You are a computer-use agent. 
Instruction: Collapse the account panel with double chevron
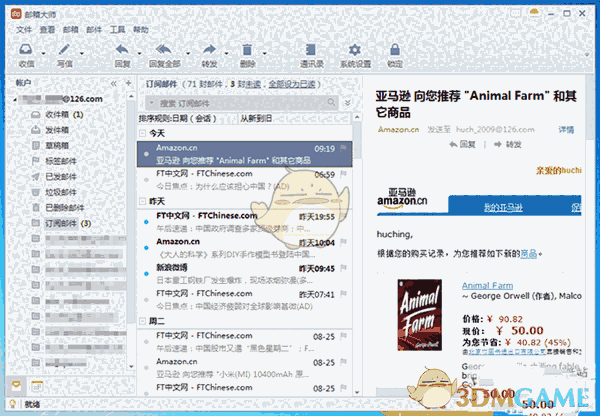pos(114,83)
